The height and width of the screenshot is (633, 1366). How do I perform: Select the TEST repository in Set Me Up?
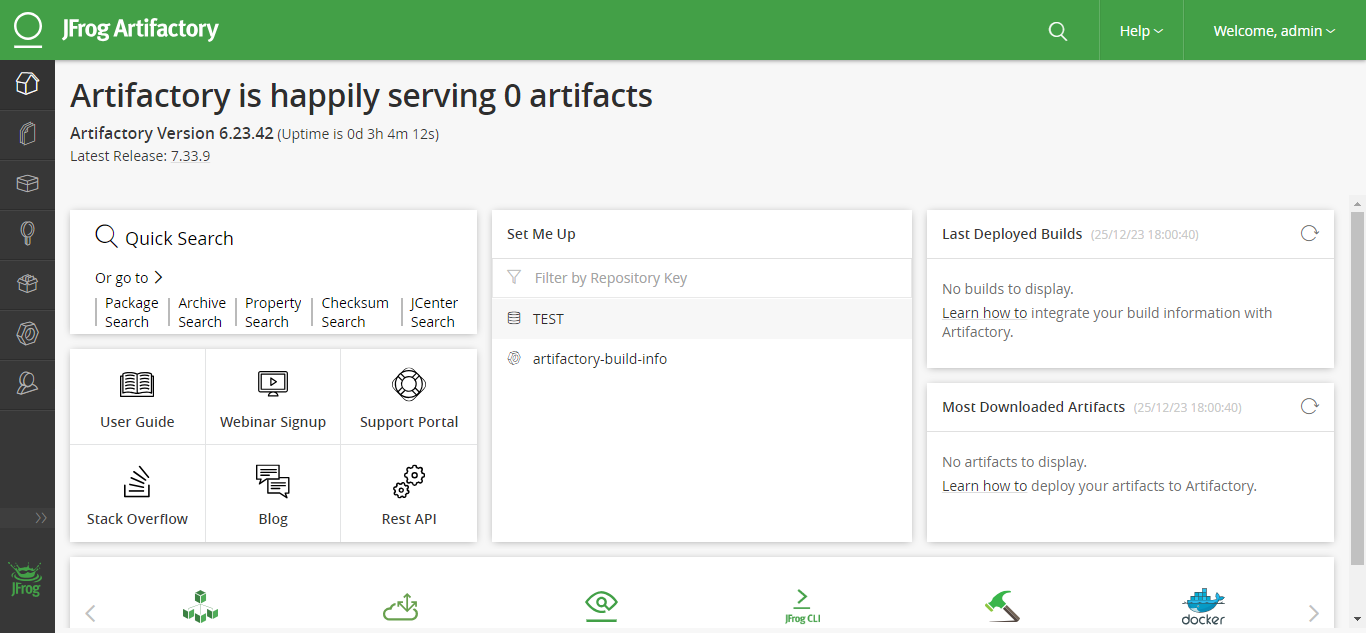(x=548, y=319)
